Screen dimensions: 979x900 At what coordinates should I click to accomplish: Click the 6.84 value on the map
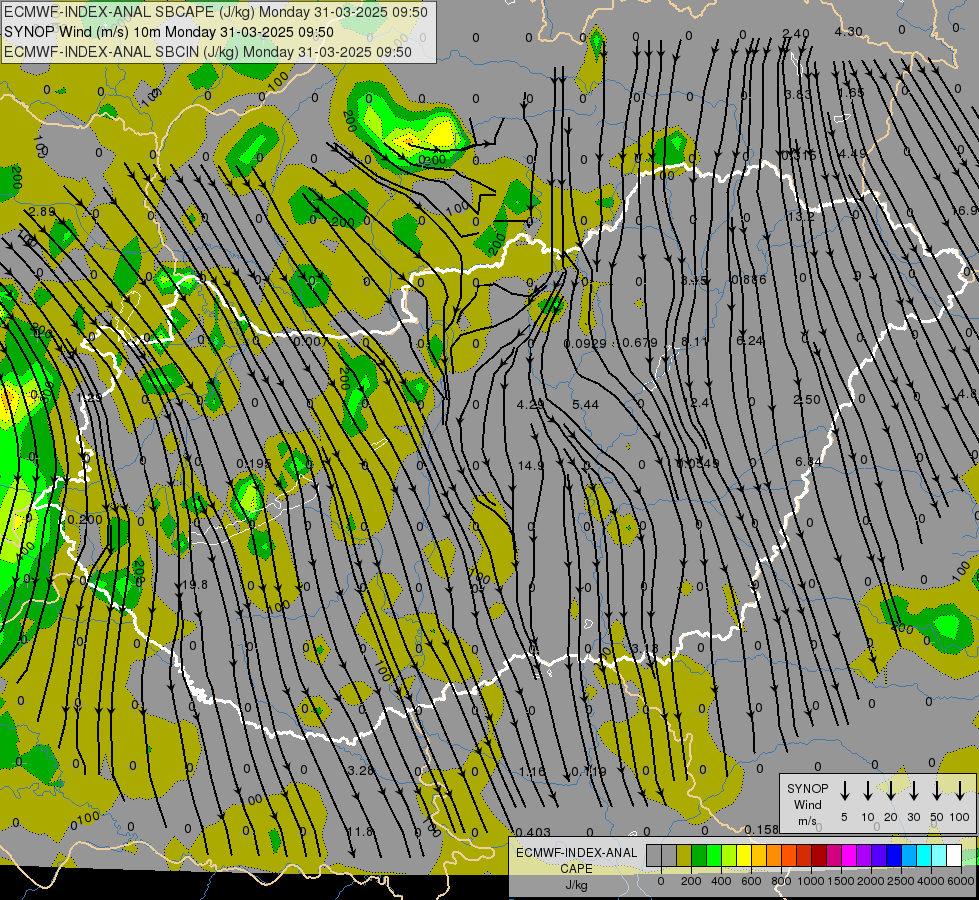(809, 462)
